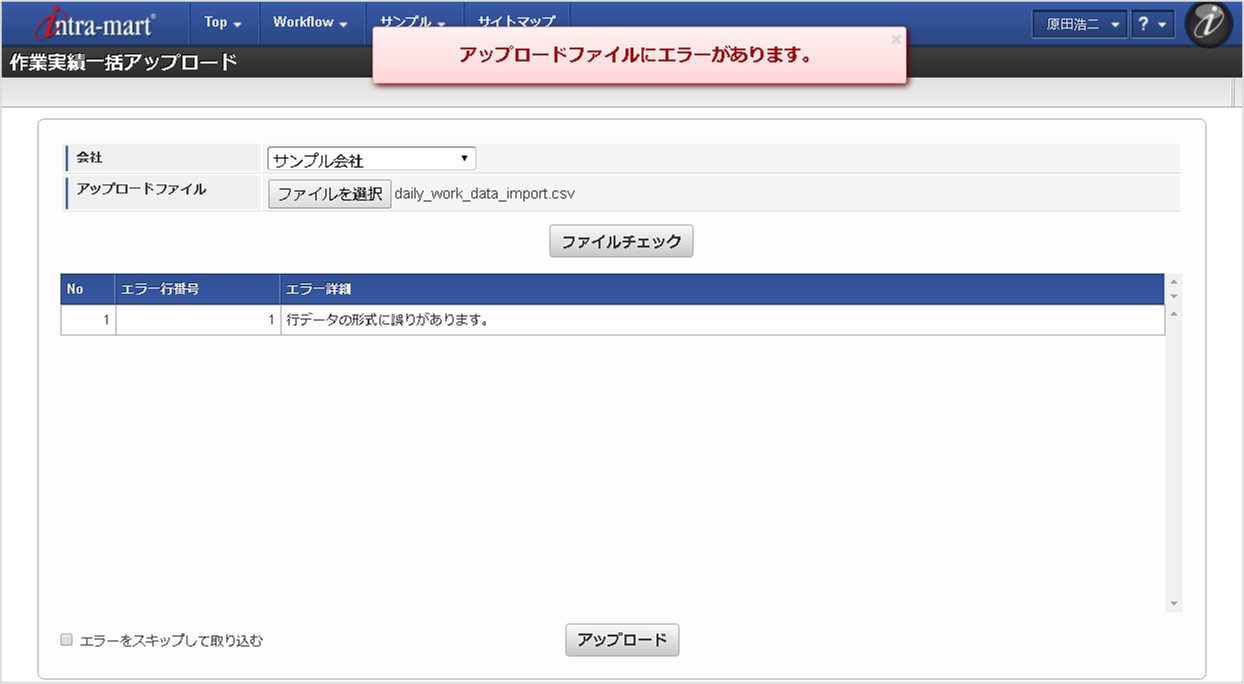The height and width of the screenshot is (684, 1244).
Task: Expand the 原田浩二 user dropdown
Action: click(1080, 24)
